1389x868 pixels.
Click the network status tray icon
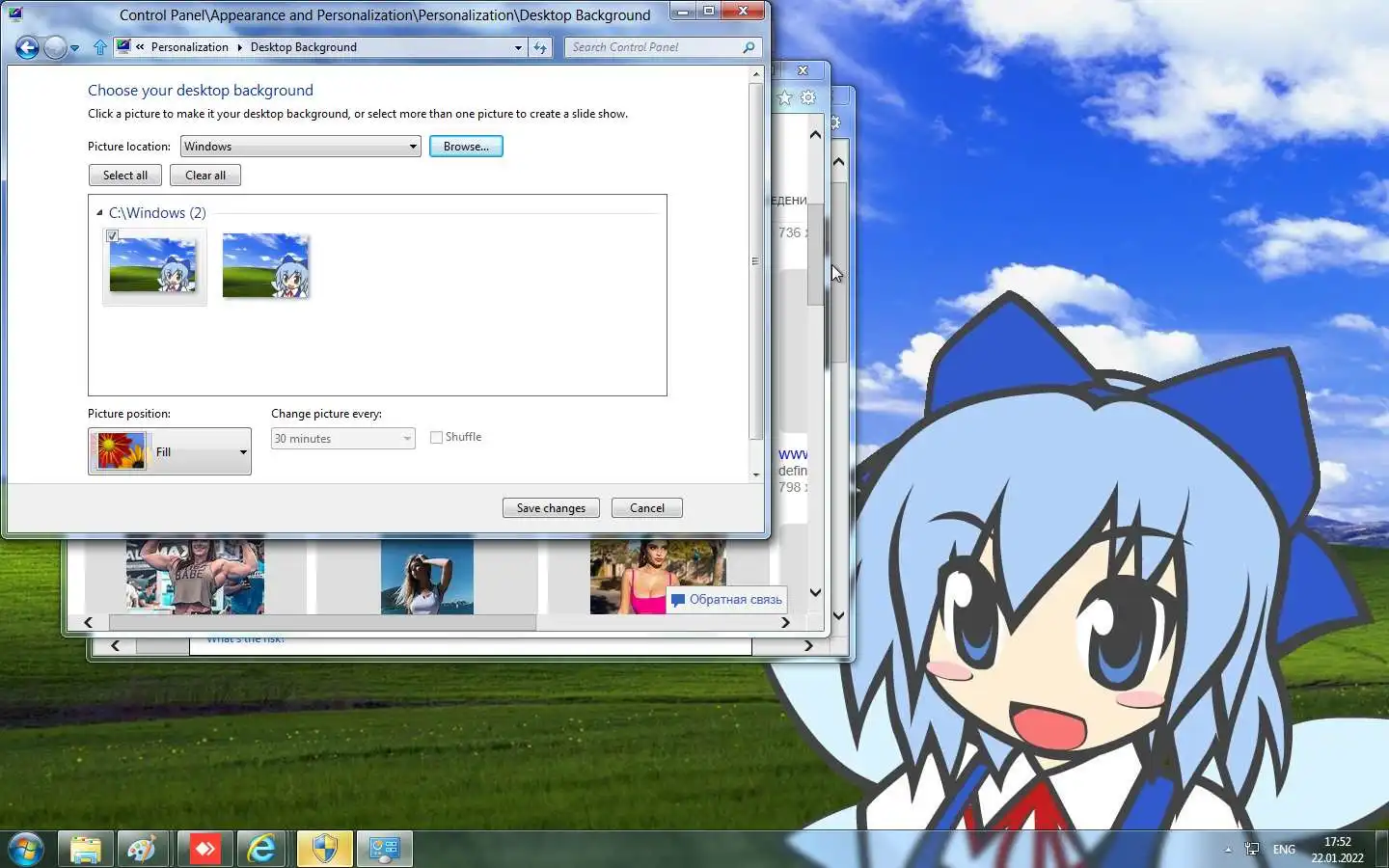pyautogui.click(x=1252, y=850)
